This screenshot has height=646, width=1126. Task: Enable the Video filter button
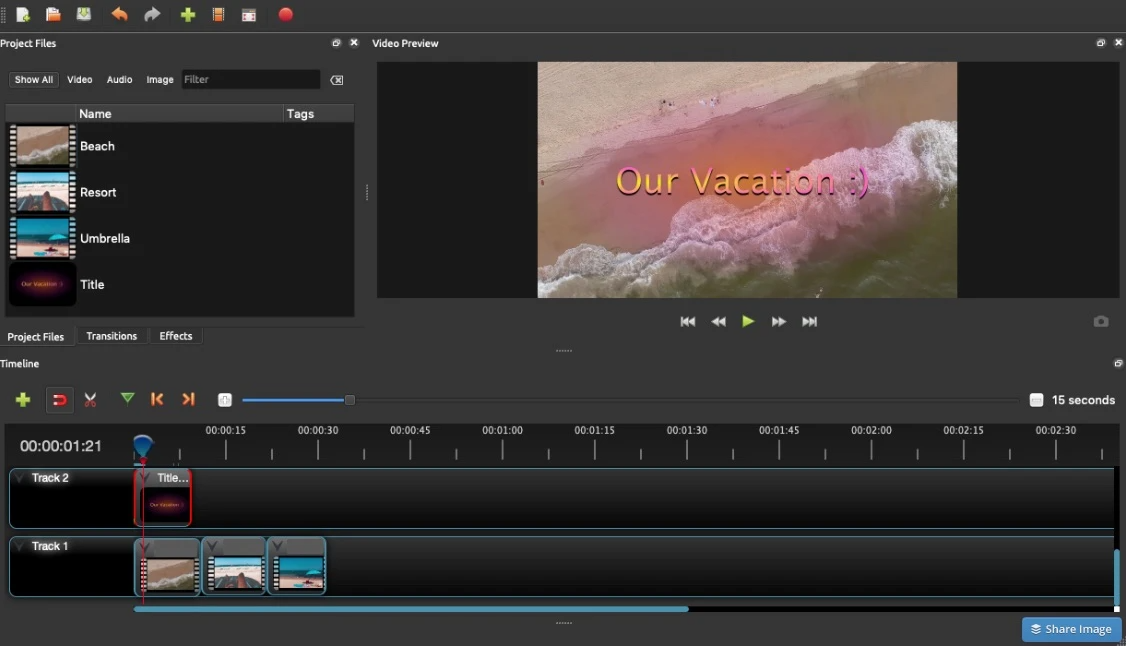pyautogui.click(x=80, y=80)
